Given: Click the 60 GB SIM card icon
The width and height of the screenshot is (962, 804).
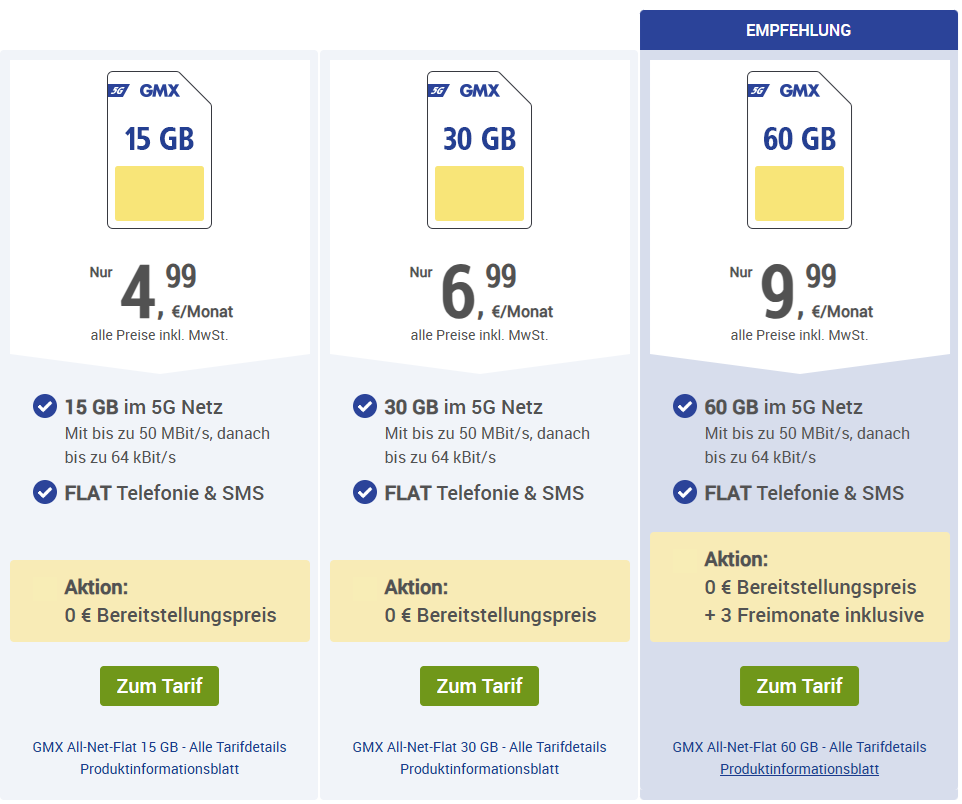Looking at the screenshot, I should click(800, 150).
